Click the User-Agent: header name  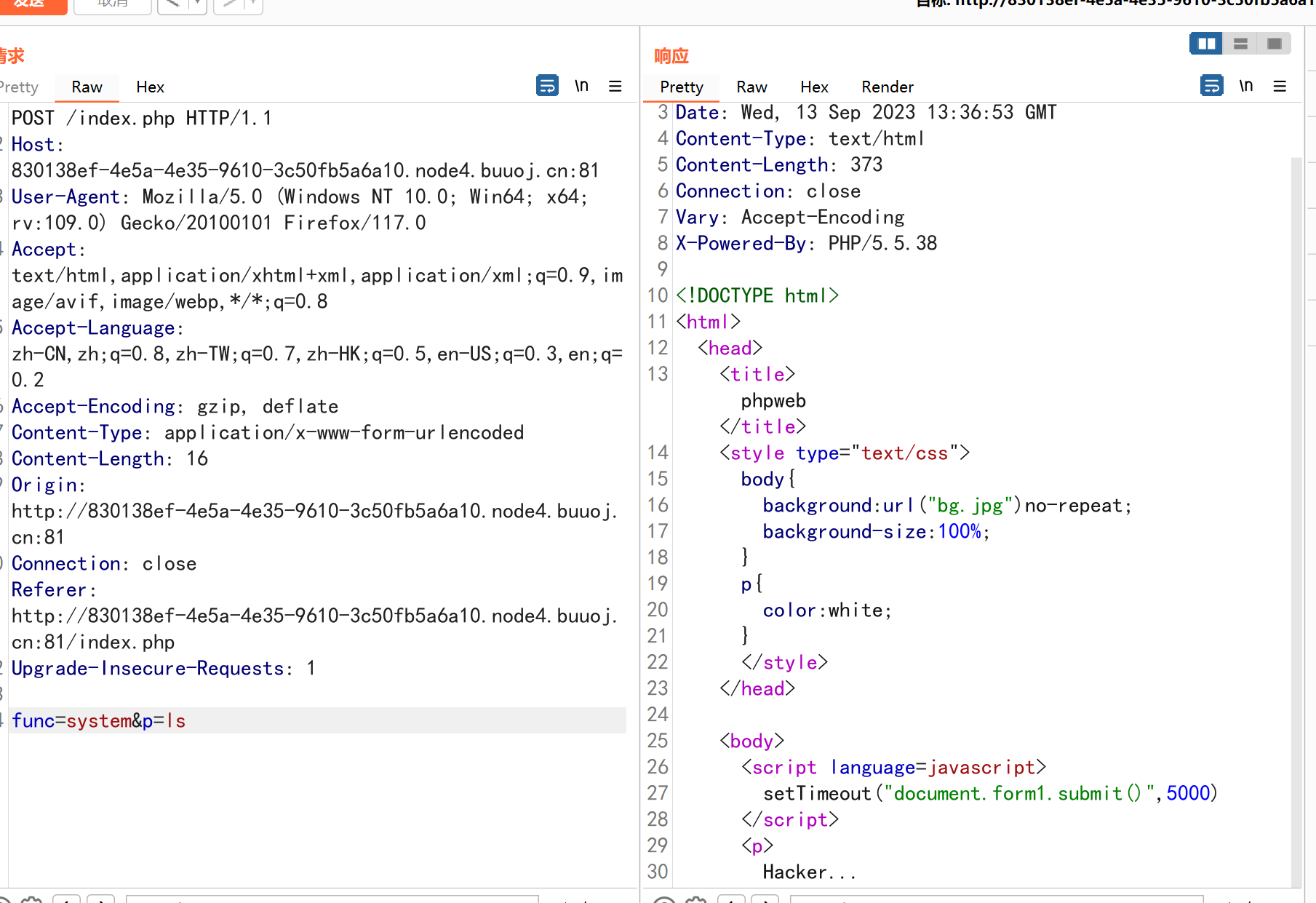click(x=71, y=197)
